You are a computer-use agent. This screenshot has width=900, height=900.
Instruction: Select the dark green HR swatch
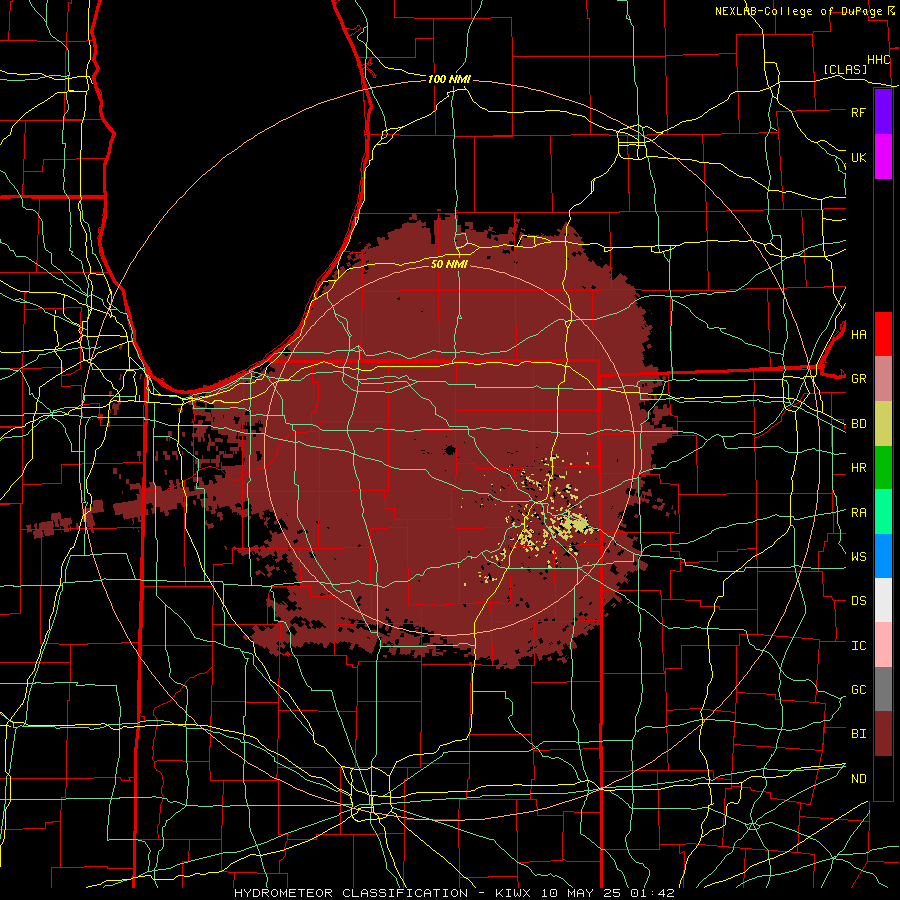[883, 468]
